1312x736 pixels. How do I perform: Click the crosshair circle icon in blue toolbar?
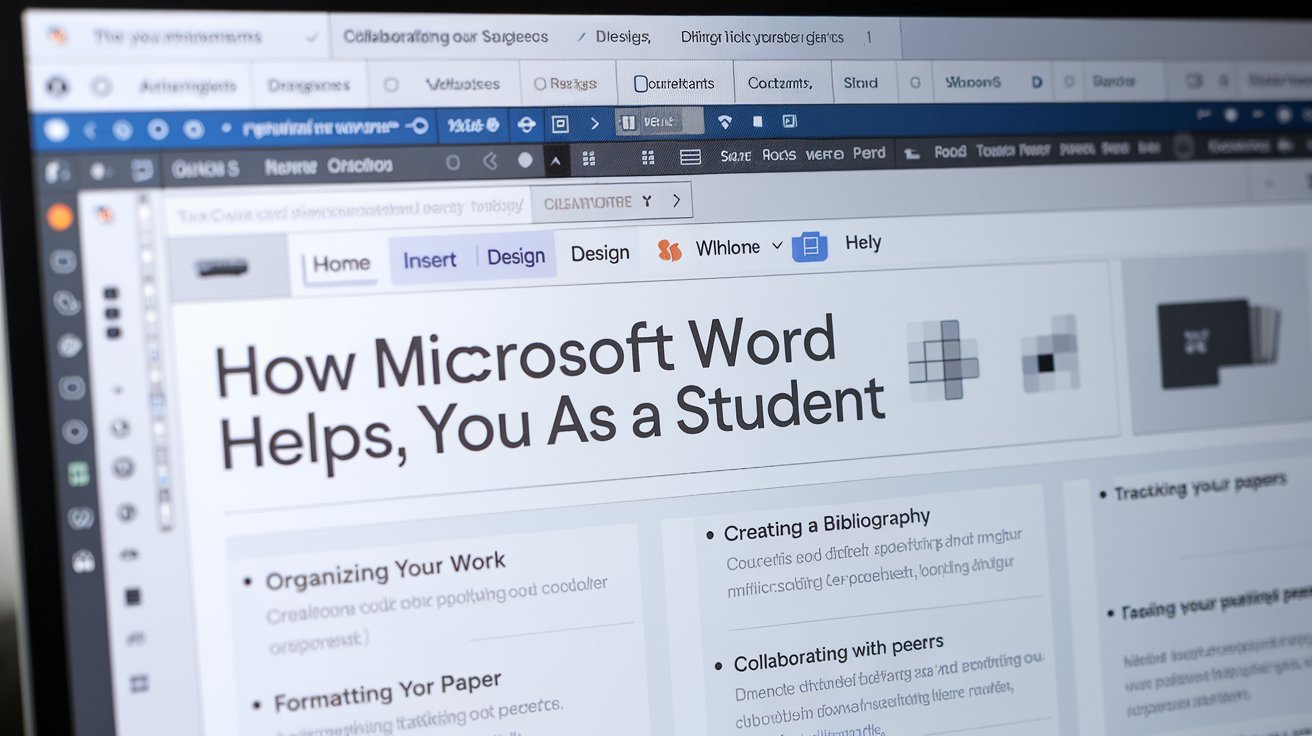pyautogui.click(x=526, y=125)
